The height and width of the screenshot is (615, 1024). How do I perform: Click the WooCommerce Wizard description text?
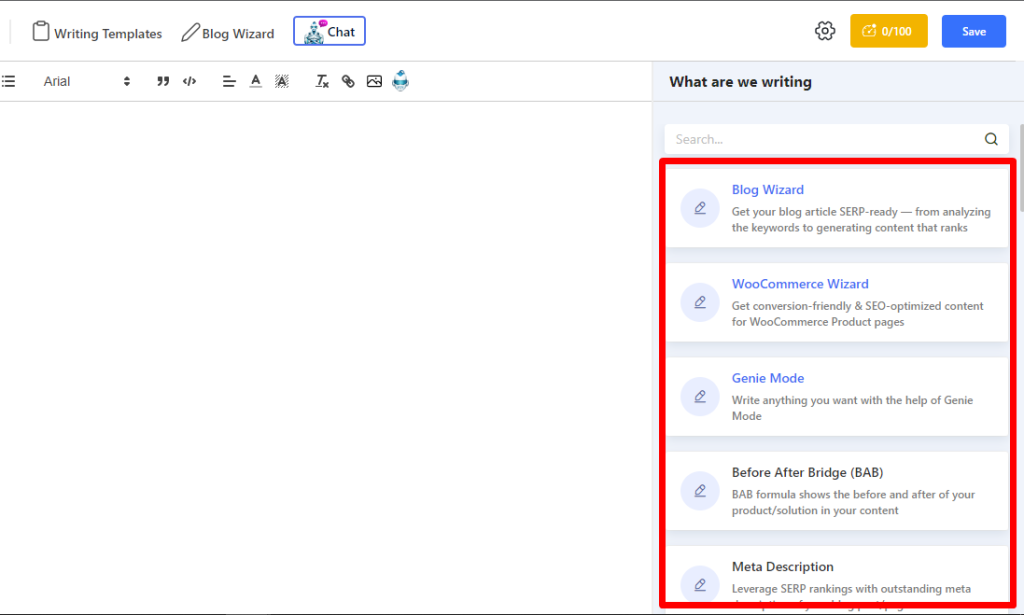[857, 313]
